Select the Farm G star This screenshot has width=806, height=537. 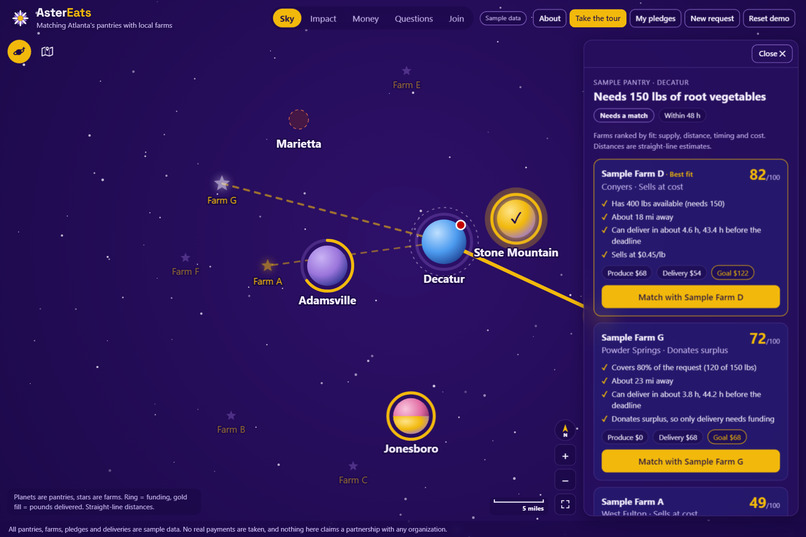[x=222, y=182]
